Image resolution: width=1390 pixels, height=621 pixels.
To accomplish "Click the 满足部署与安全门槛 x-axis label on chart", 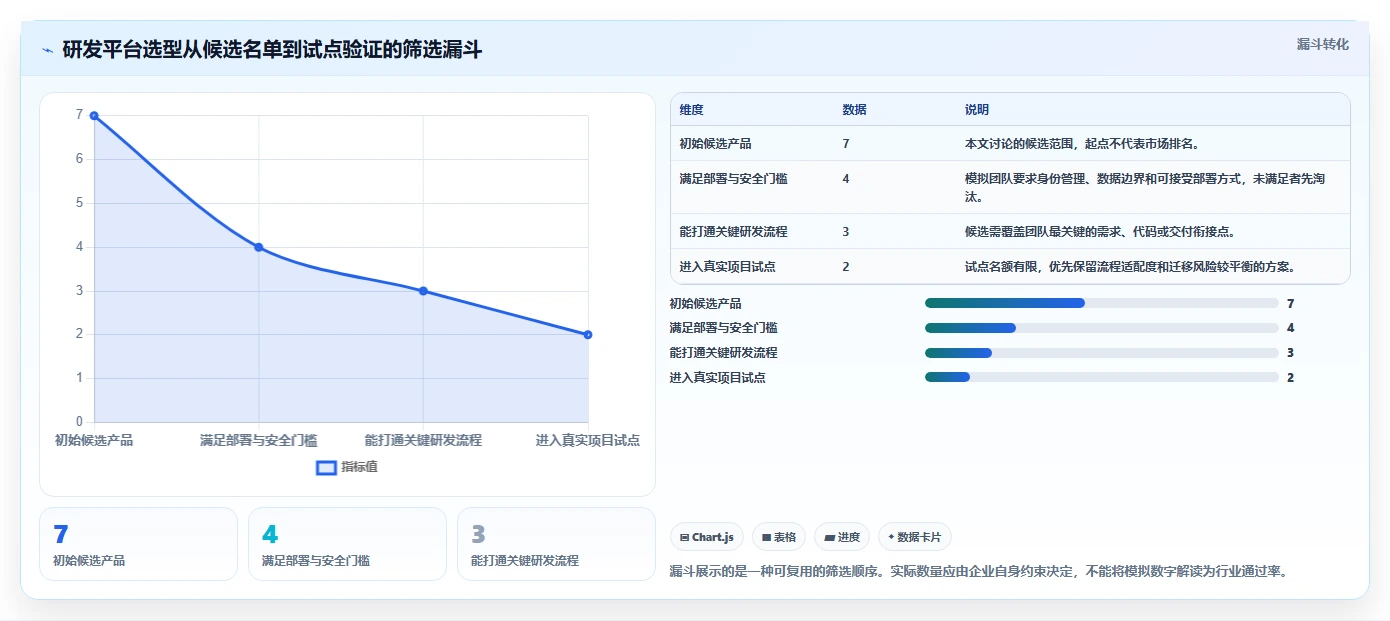I will pos(258,440).
